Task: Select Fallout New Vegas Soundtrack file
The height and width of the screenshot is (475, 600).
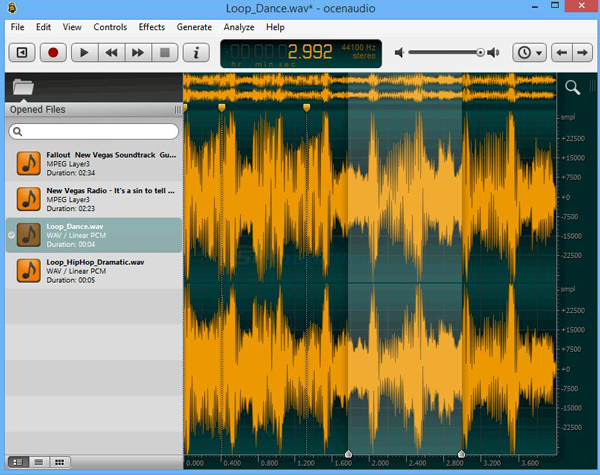Action: click(93, 163)
